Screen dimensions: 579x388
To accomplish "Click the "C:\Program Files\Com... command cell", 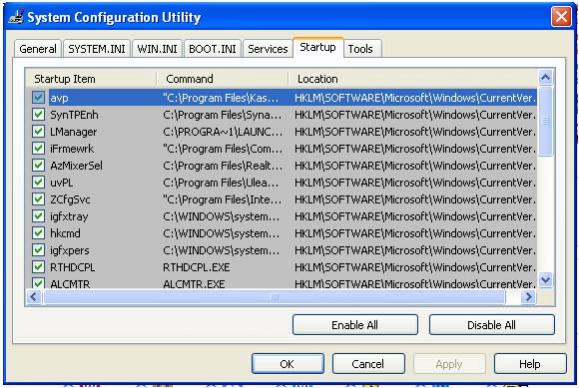I will (x=223, y=149).
